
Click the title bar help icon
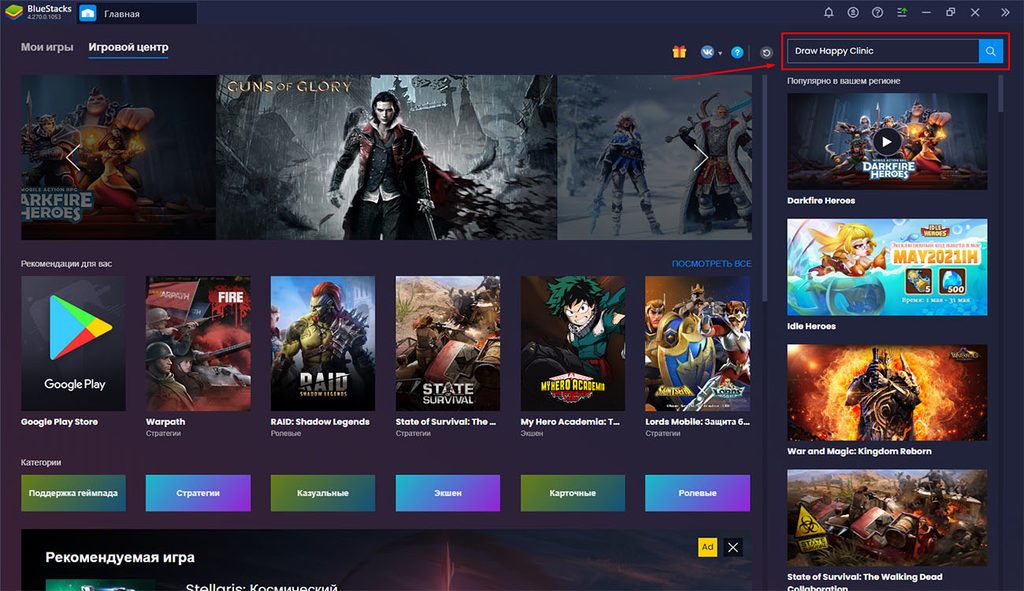878,12
